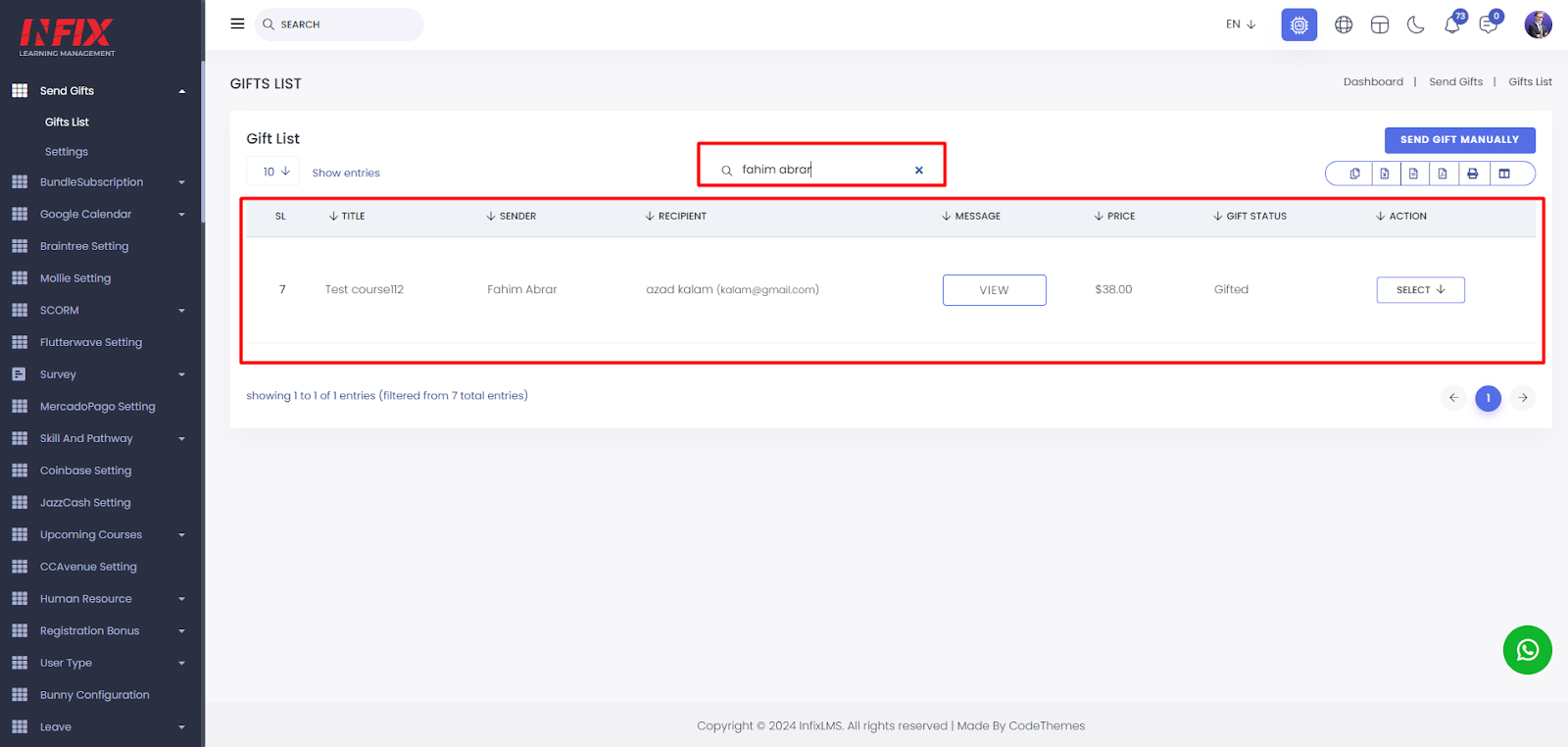Go to previous page arrow
Viewport: 1568px width, 747px height.
pos(1453,398)
